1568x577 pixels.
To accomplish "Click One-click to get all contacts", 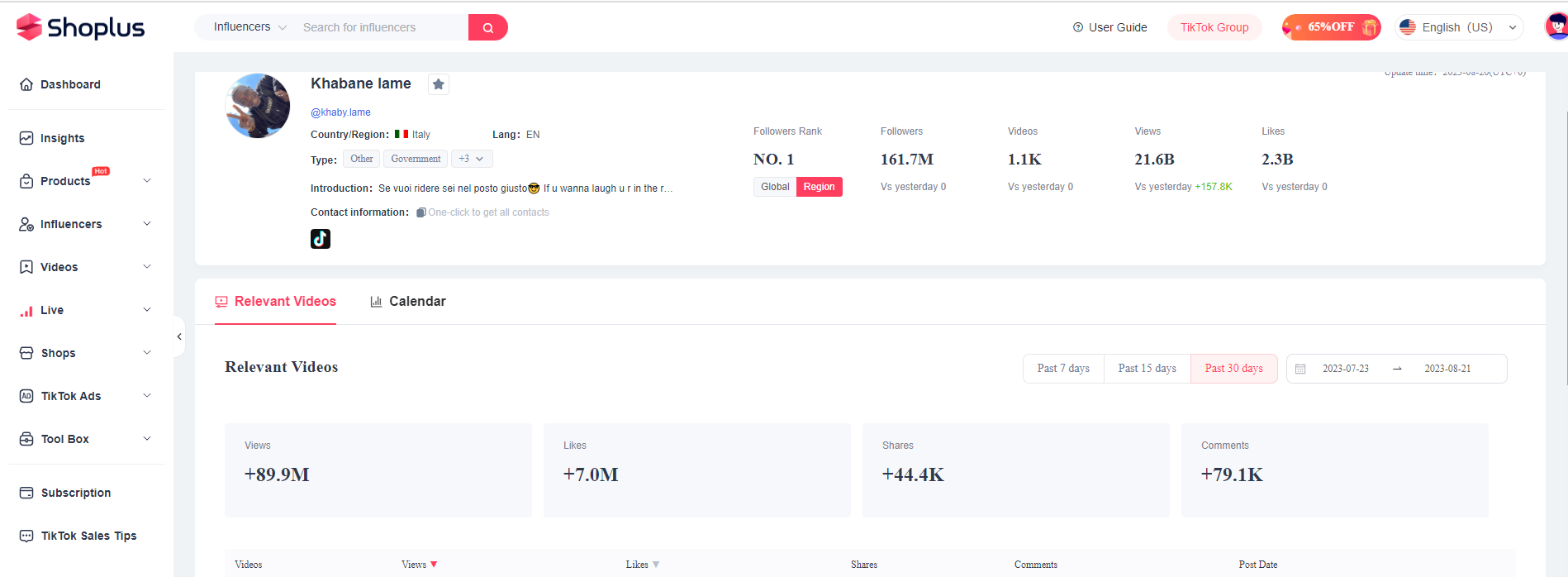I will click(x=488, y=212).
